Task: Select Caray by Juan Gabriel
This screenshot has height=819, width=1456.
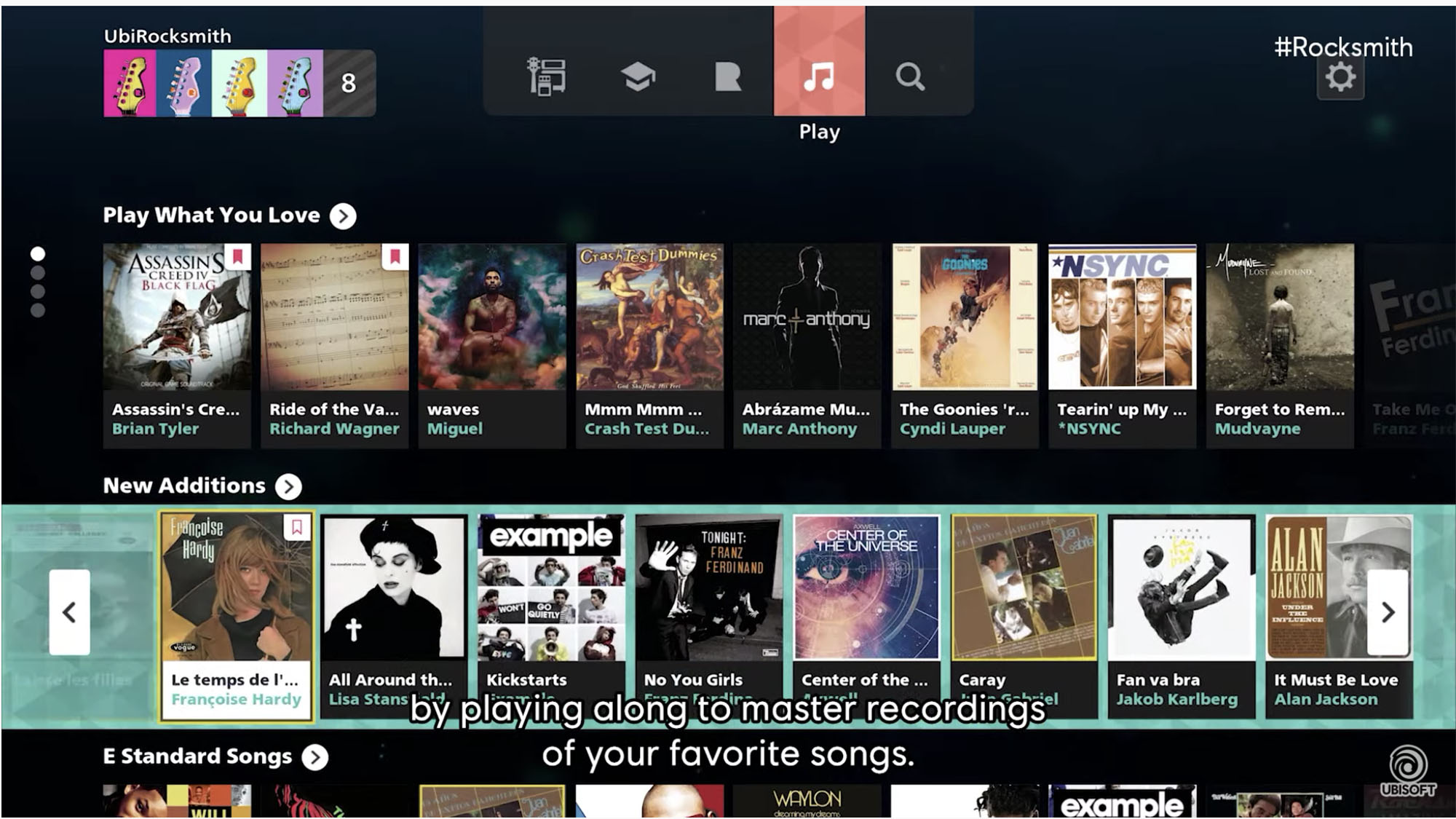Action: pos(1024,617)
